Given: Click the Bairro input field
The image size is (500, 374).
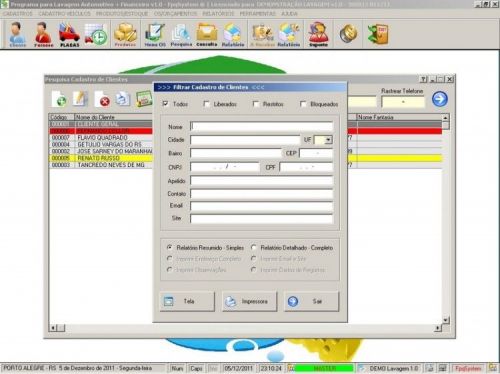Looking at the screenshot, I should [236, 153].
